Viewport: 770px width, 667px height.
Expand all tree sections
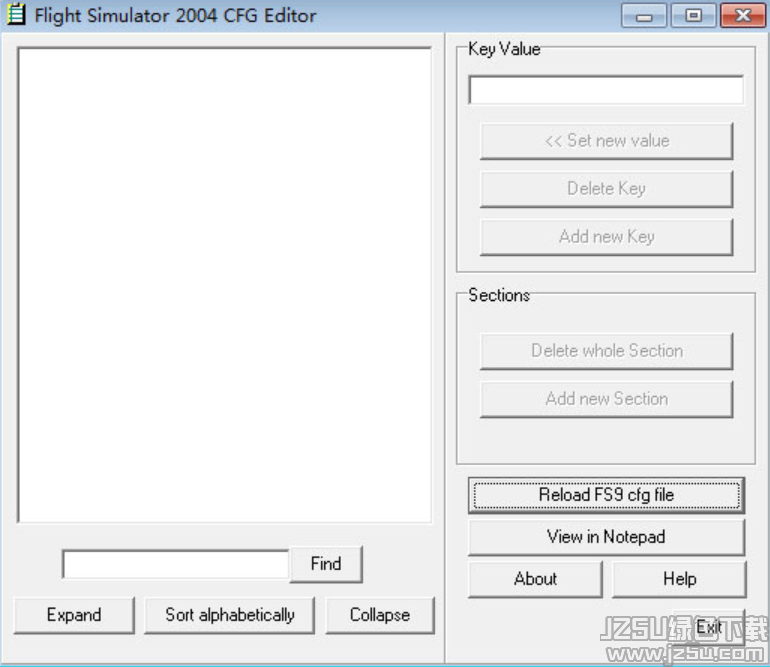coord(74,615)
